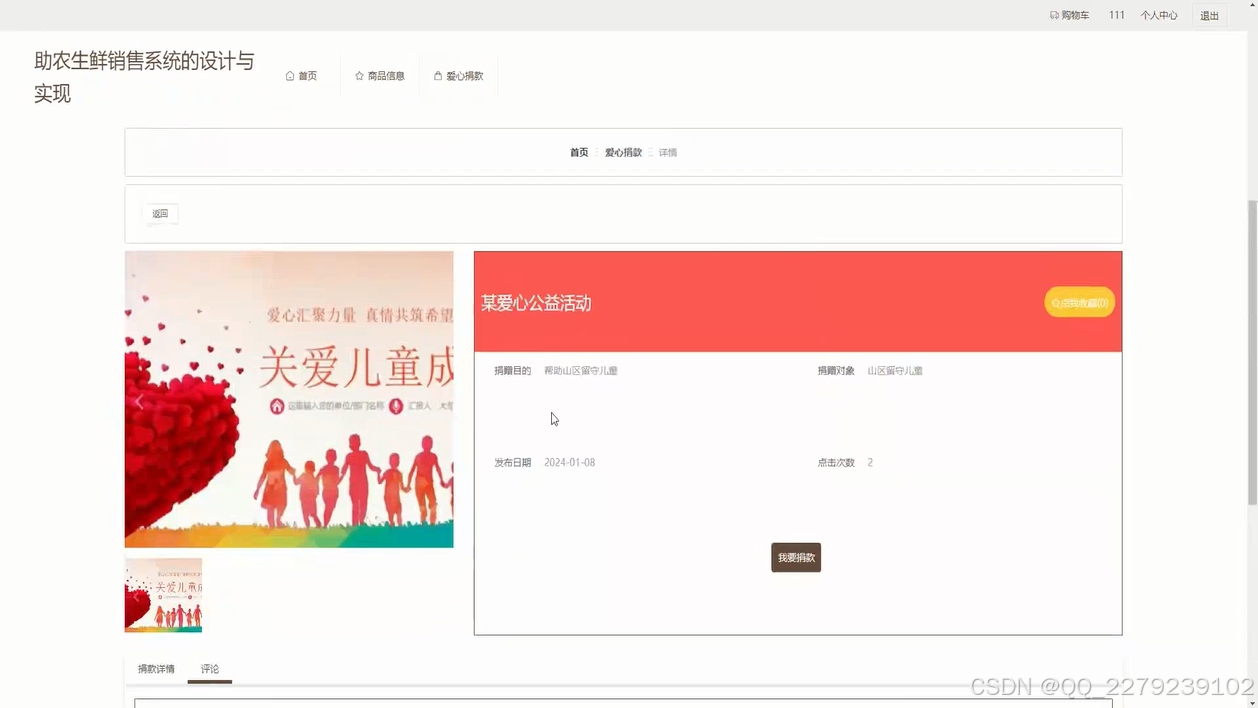The width and height of the screenshot is (1258, 708).
Task: Click 爱心捐款 in the breadcrumb
Action: [x=623, y=153]
